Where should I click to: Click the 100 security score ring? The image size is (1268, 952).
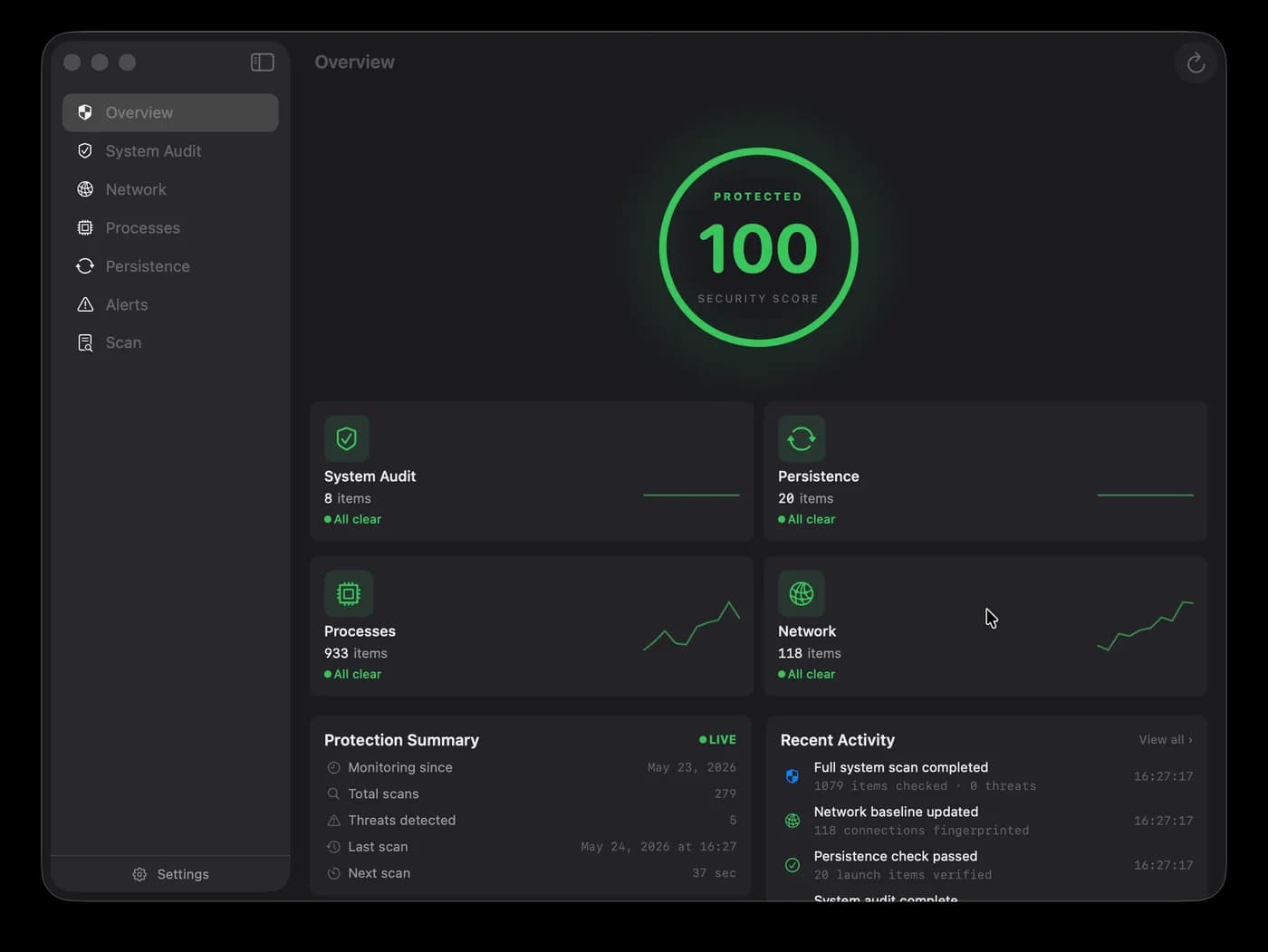tap(759, 247)
